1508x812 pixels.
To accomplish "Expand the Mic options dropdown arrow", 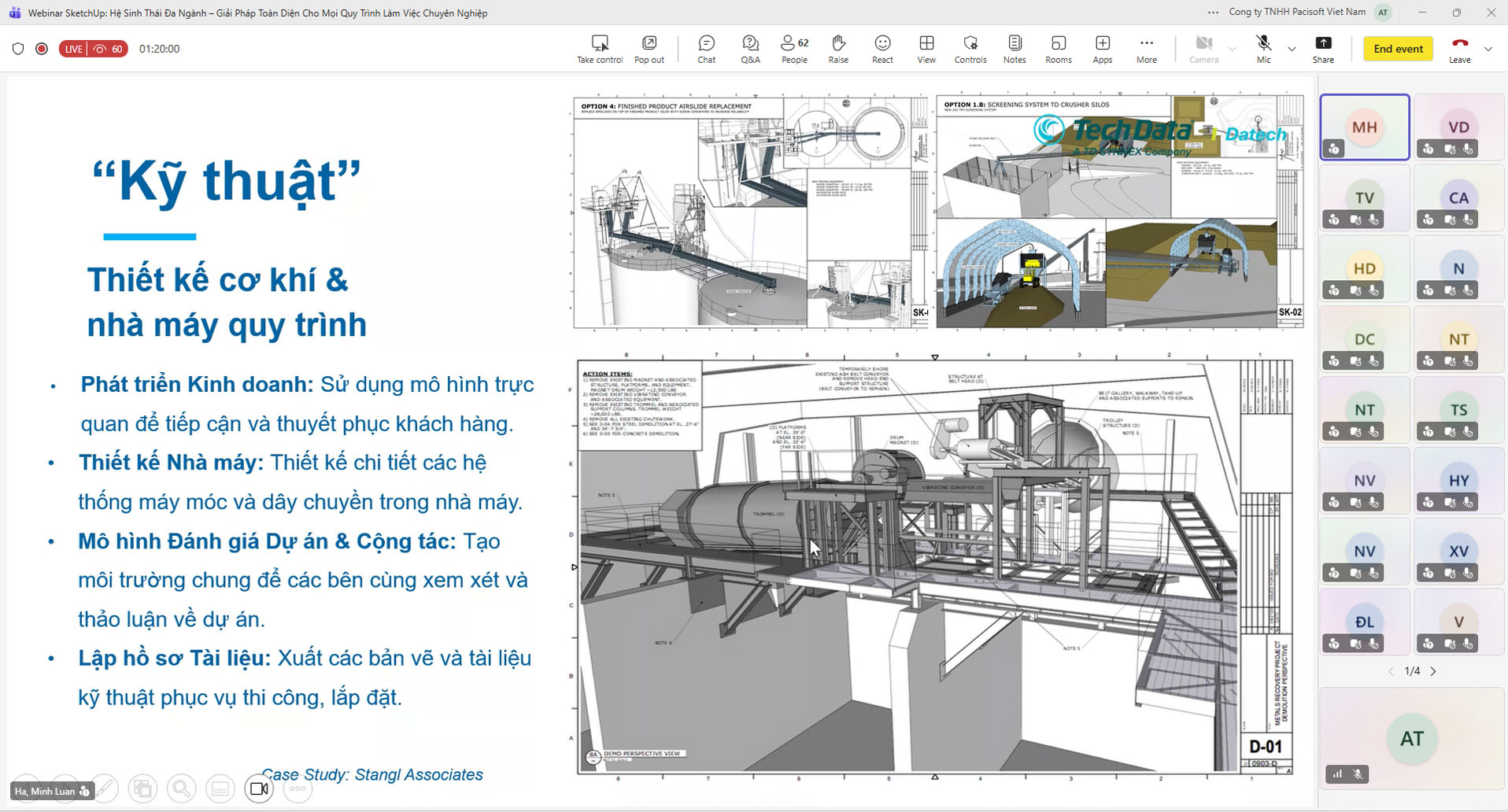I will [1292, 49].
